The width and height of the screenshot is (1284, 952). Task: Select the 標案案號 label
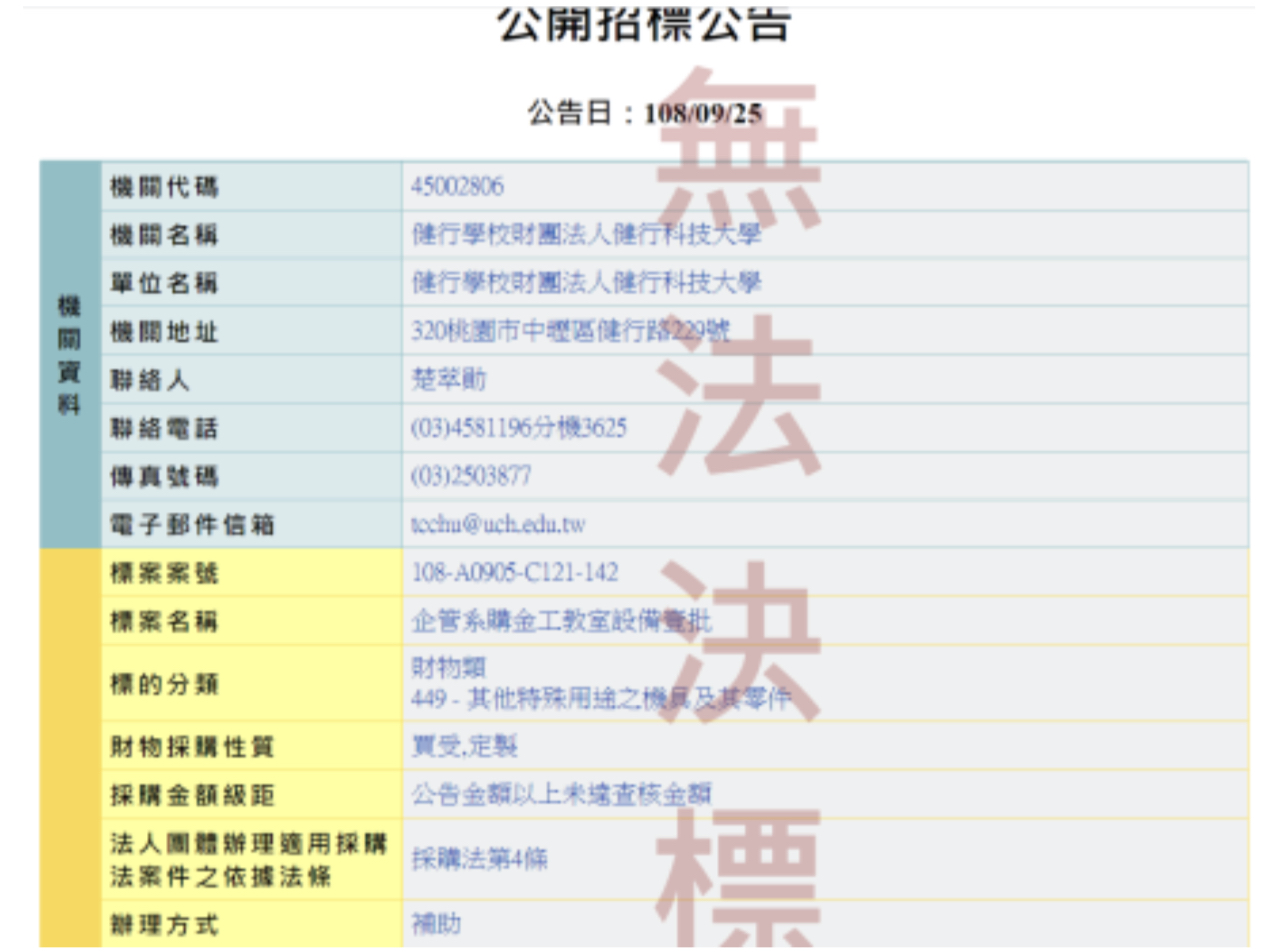[x=164, y=574]
